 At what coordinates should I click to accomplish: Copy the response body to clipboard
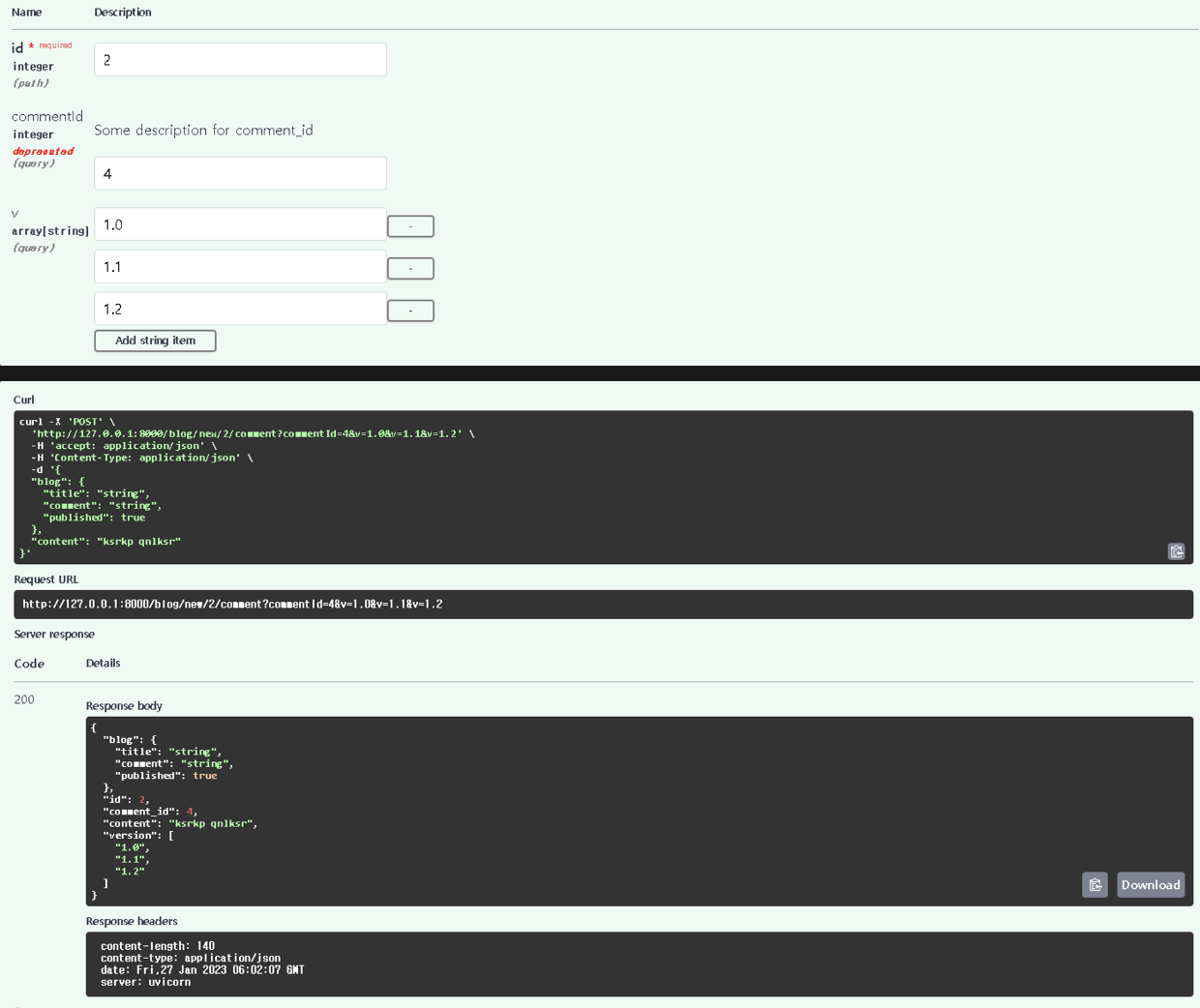pyautogui.click(x=1095, y=885)
